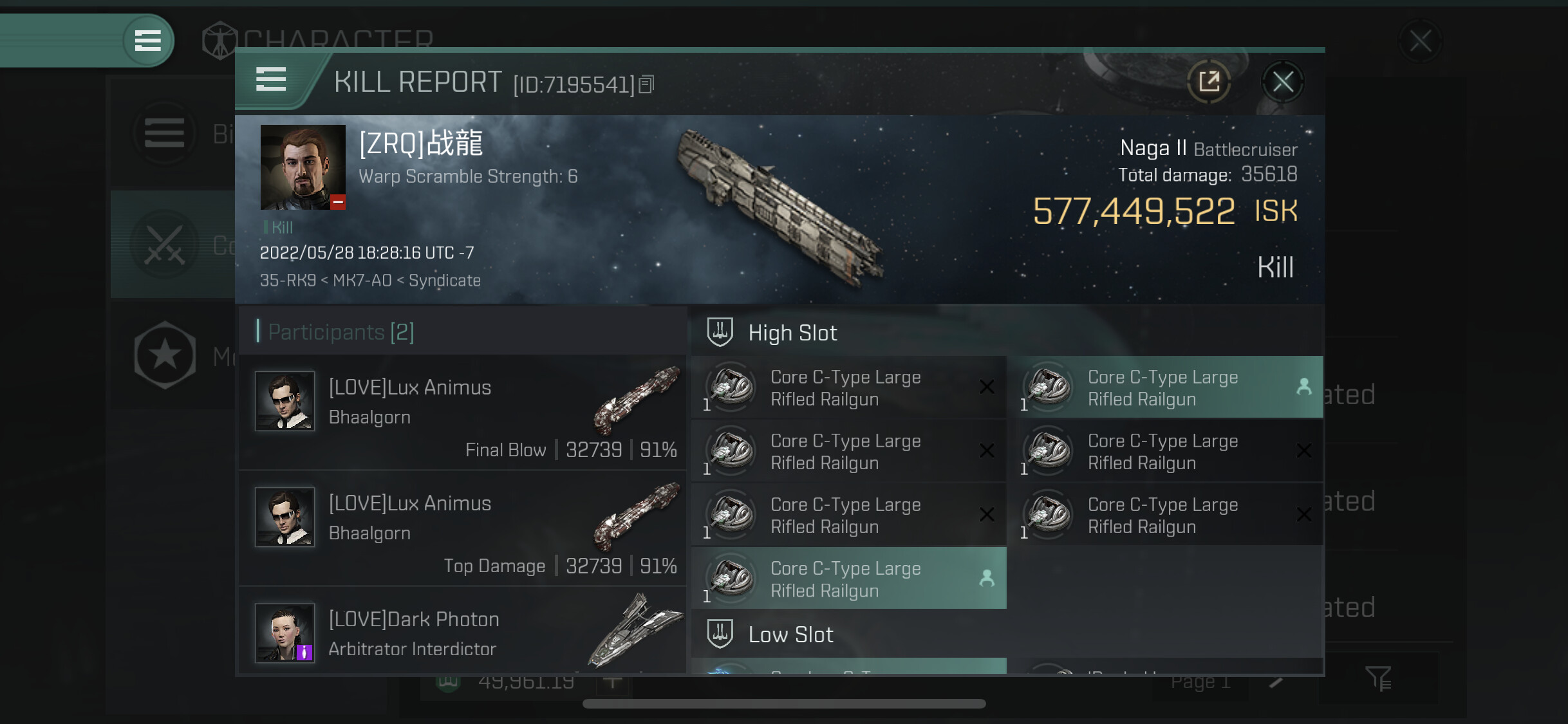Collapse the Low Slot section
1568x724 pixels.
(x=790, y=635)
